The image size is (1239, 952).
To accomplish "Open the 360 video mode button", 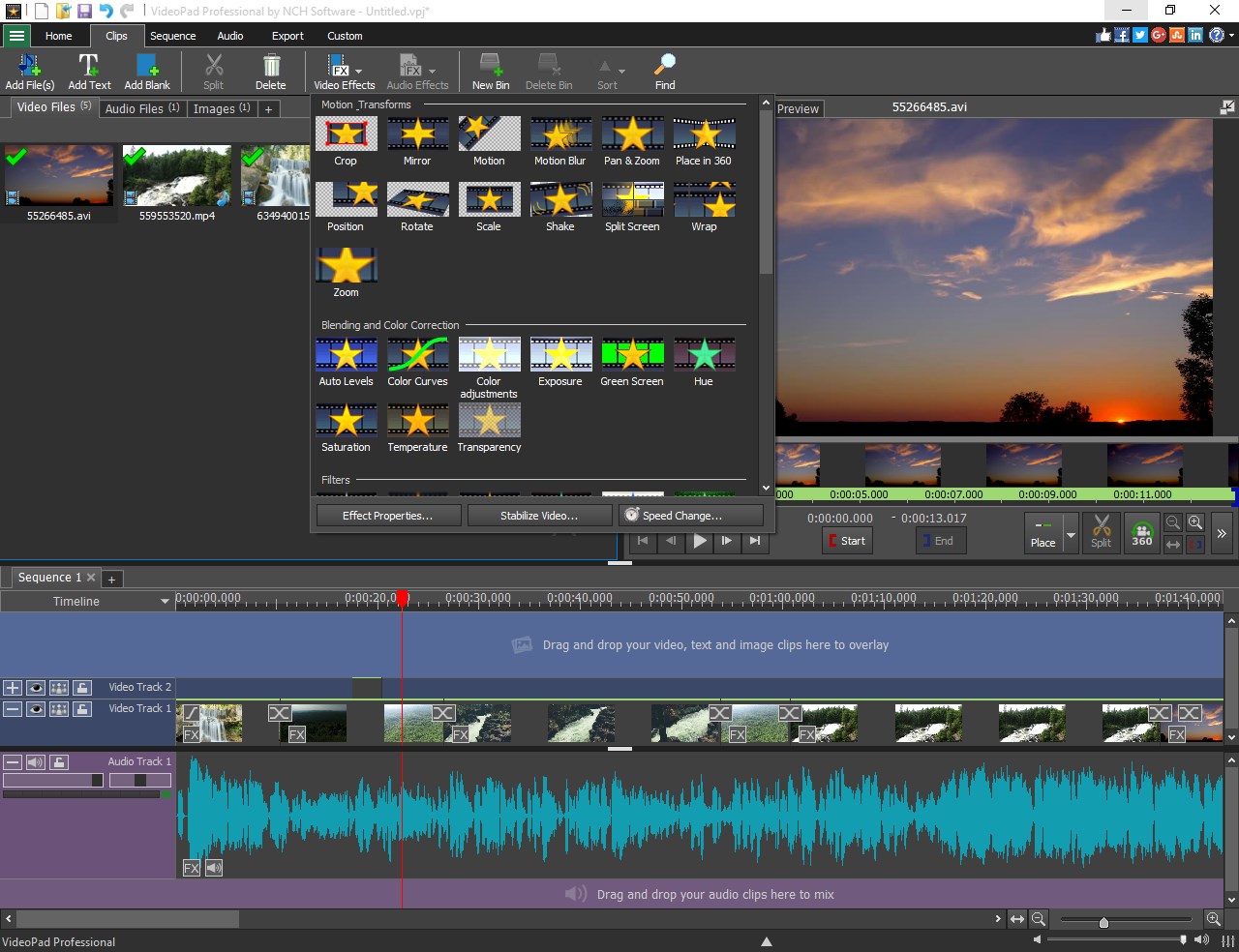I will [1142, 532].
